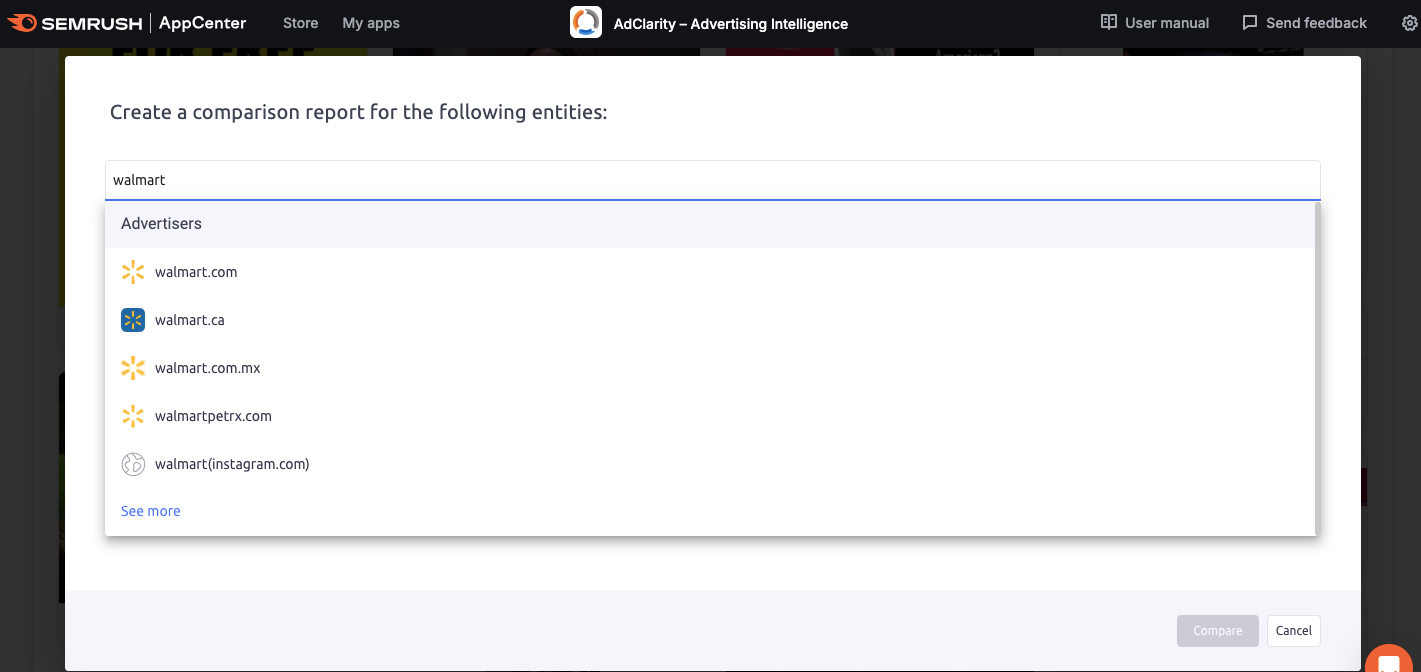Click the User manual icon
Image resolution: width=1421 pixels, height=672 pixels.
click(1110, 22)
